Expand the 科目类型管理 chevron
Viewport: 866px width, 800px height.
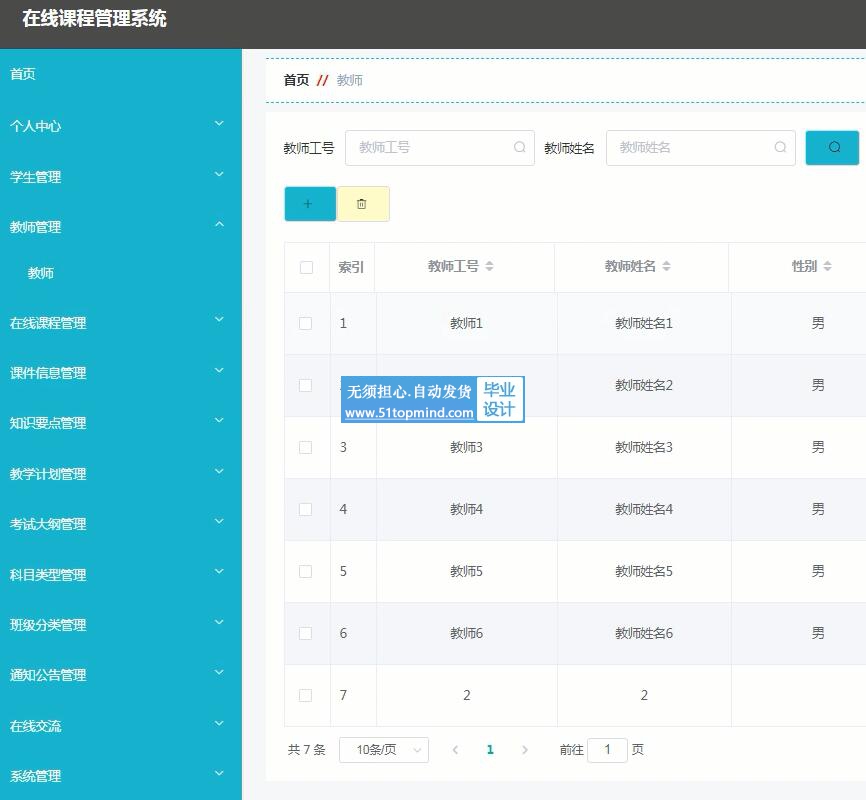[x=219, y=571]
